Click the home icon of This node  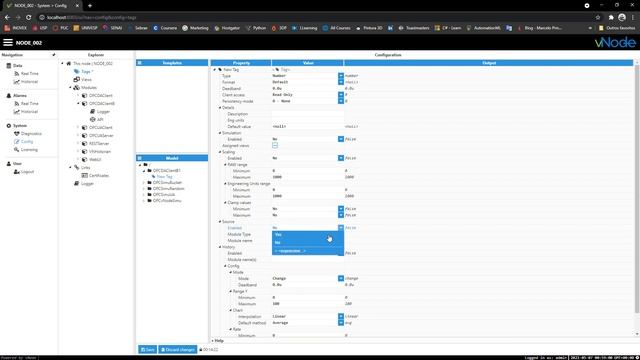(x=69, y=64)
